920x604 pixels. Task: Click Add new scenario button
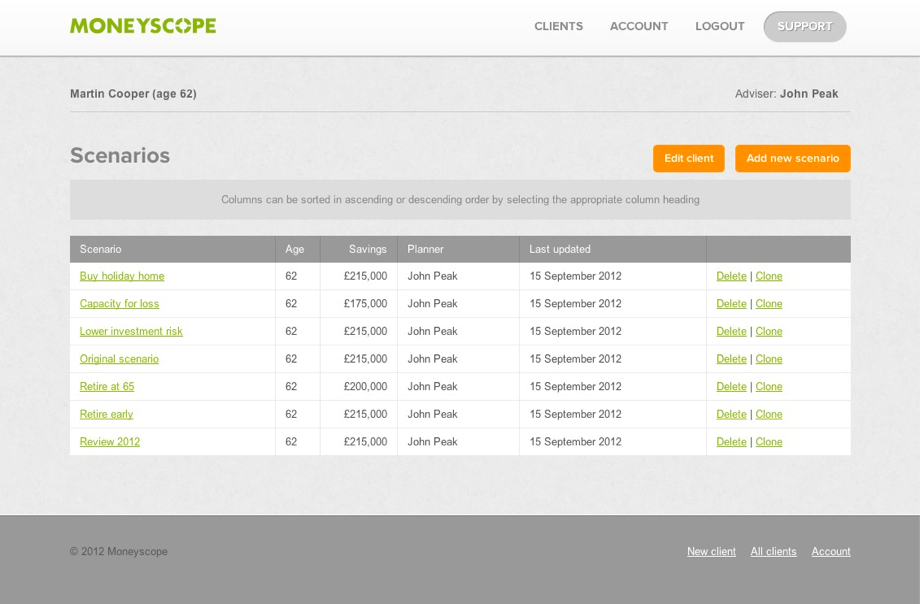793,158
